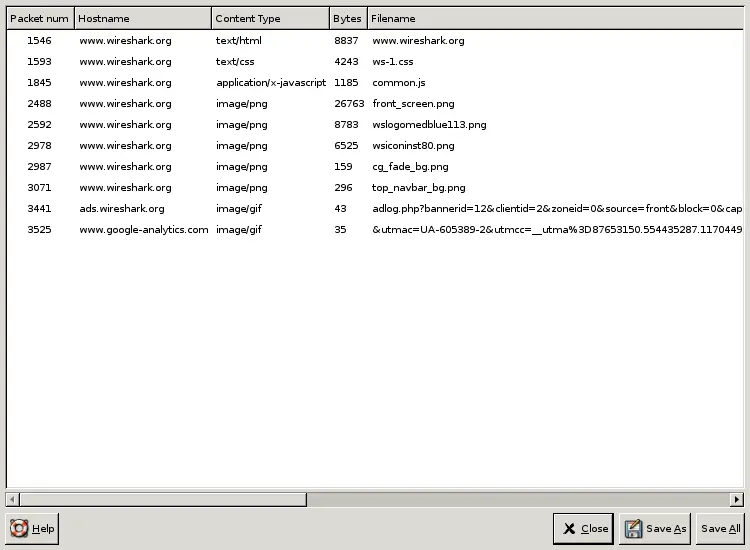Click the Filename column header
Viewport: 750px width, 550px height.
click(x=555, y=18)
